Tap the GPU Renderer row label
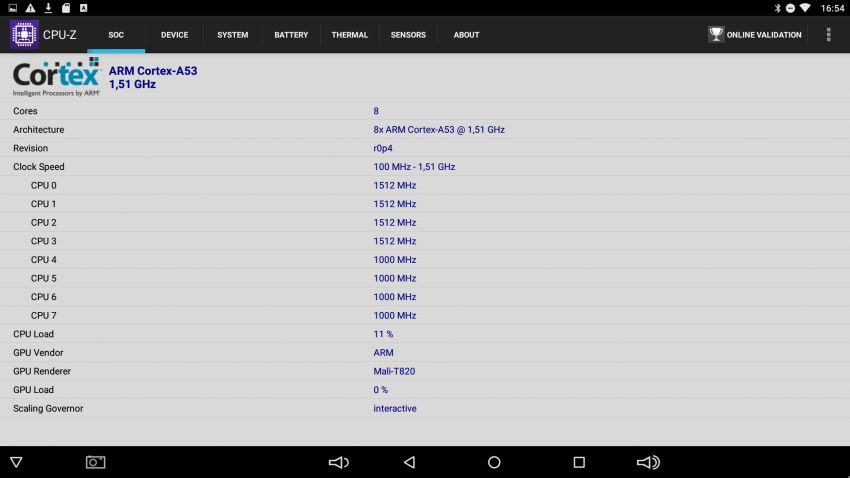 click(x=42, y=371)
